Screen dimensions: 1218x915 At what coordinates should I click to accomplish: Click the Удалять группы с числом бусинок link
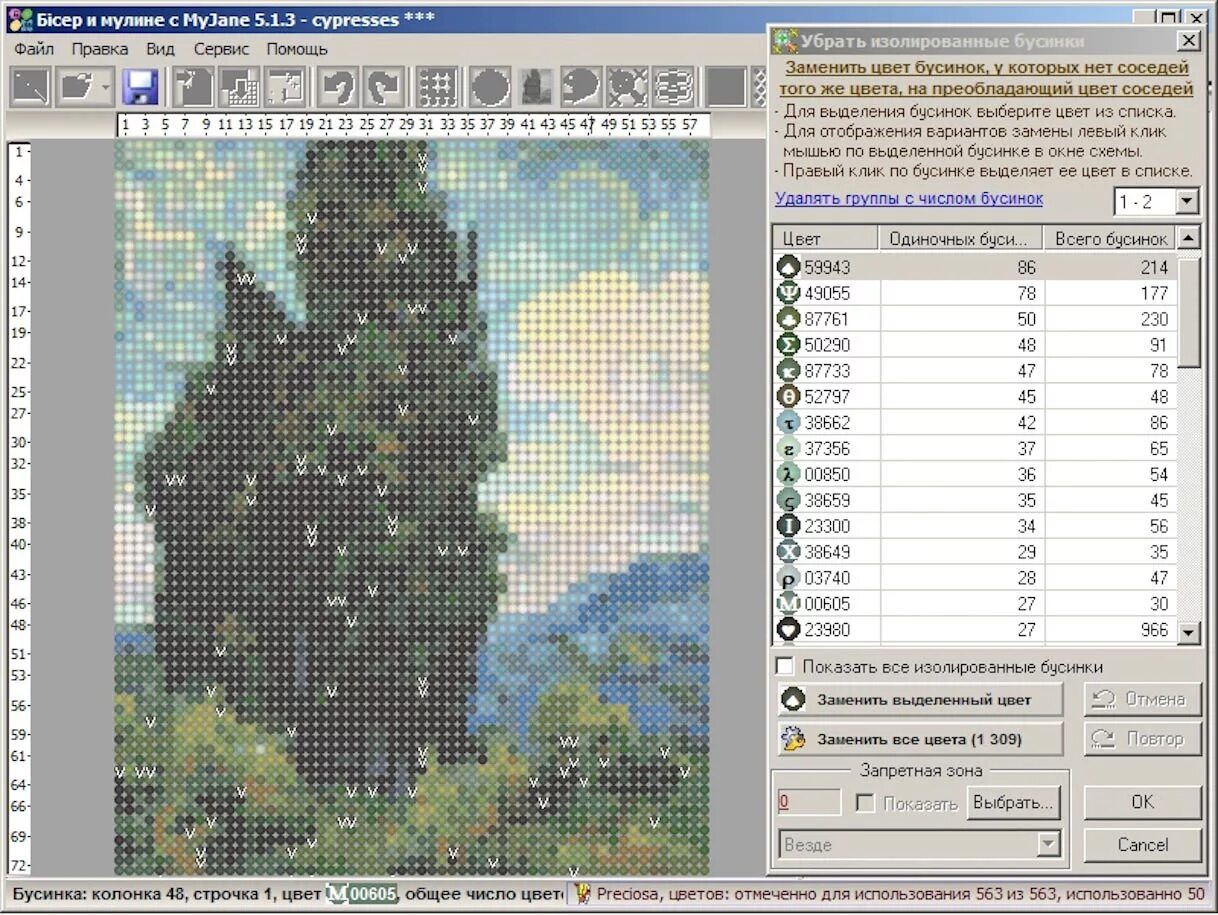909,198
